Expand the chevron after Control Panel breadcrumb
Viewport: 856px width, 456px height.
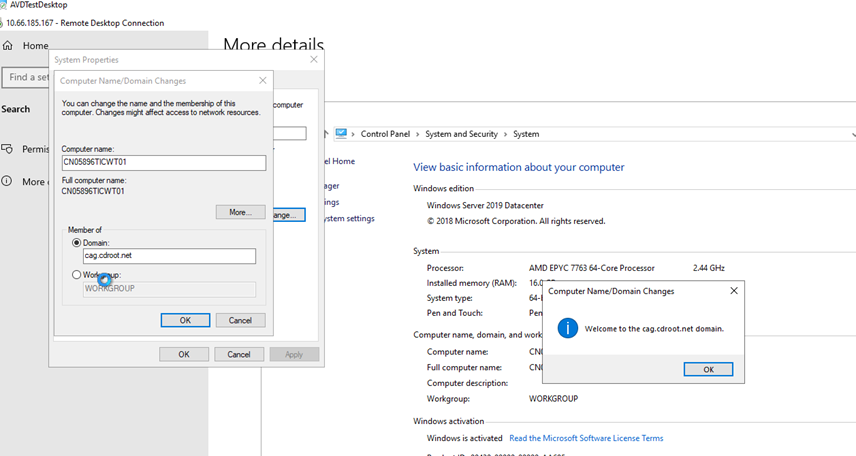418,134
